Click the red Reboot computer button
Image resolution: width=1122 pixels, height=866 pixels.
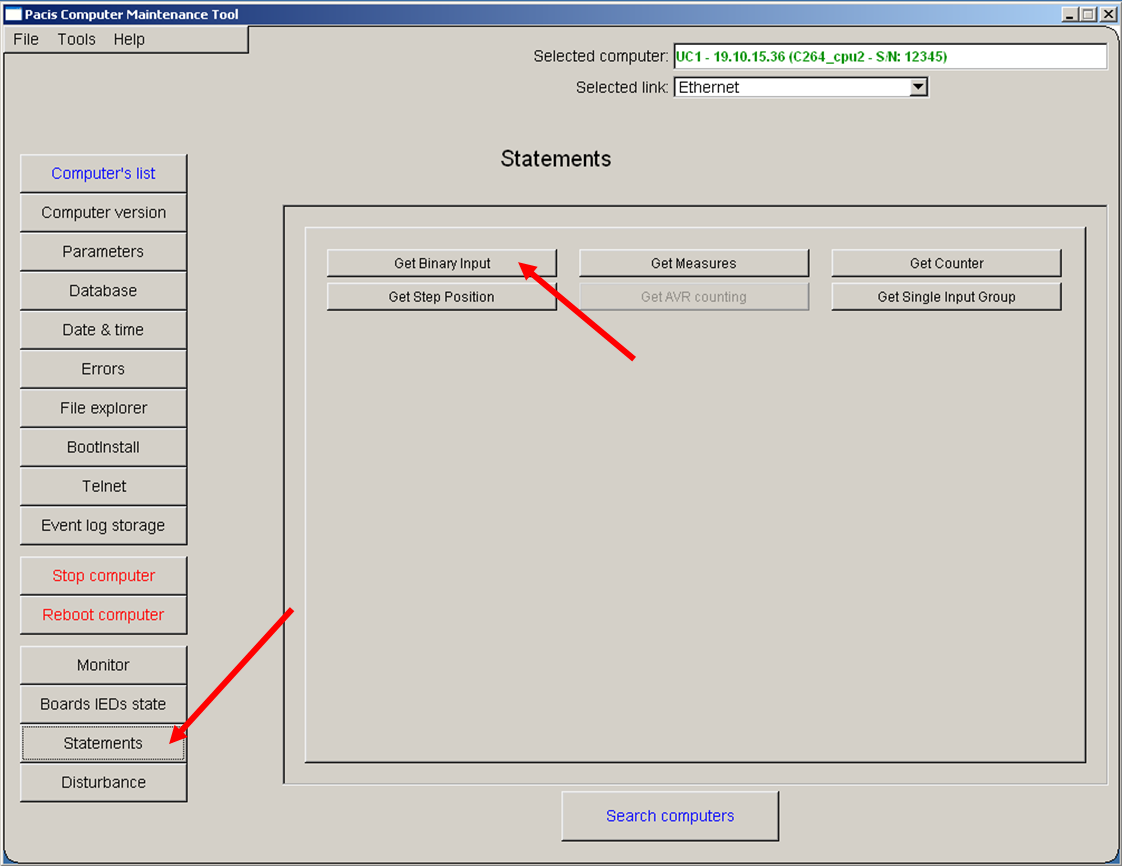[x=104, y=615]
